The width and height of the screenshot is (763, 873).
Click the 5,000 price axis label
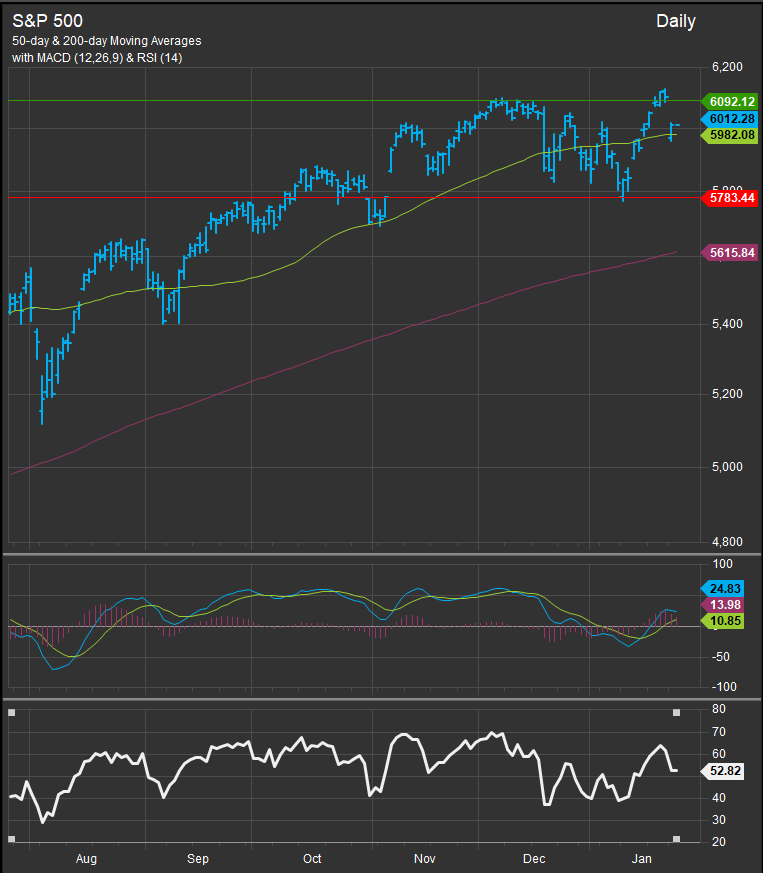coord(727,467)
